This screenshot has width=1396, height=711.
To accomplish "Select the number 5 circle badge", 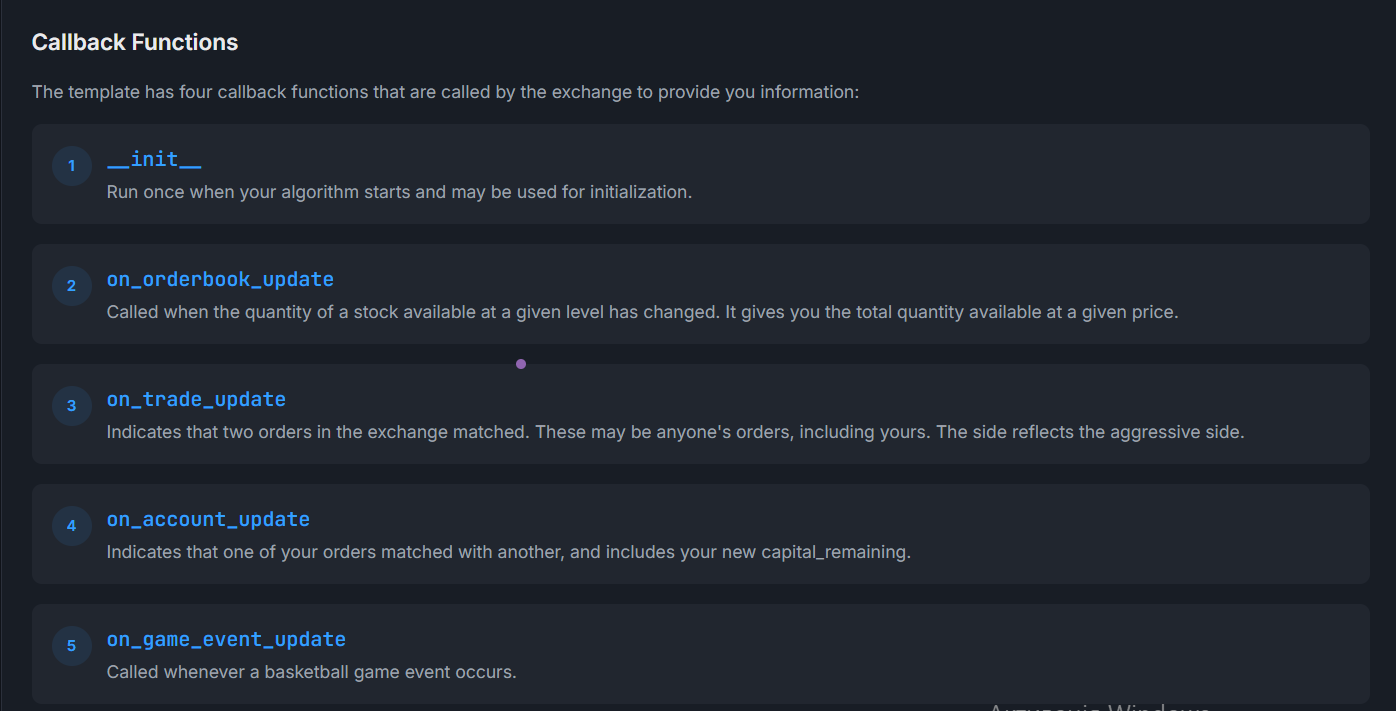I will 71,646.
